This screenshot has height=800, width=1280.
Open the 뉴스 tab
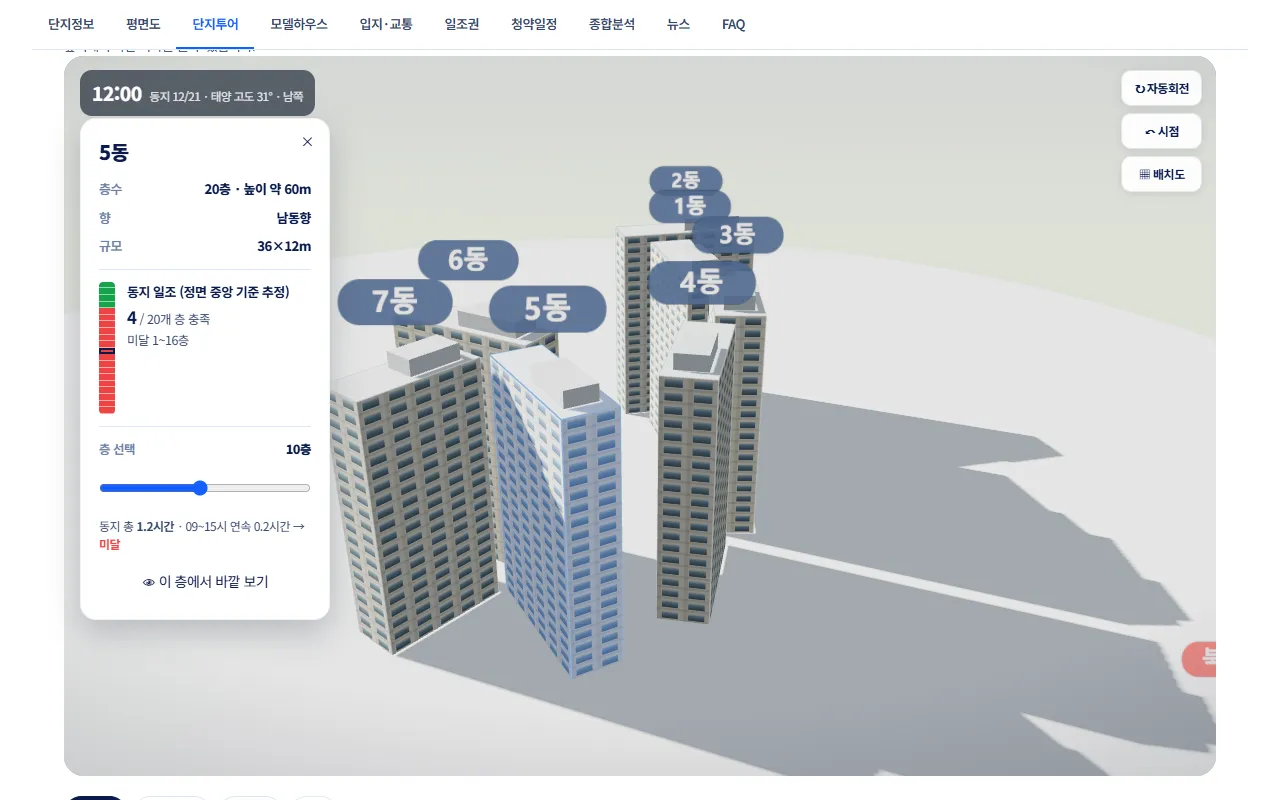click(678, 24)
